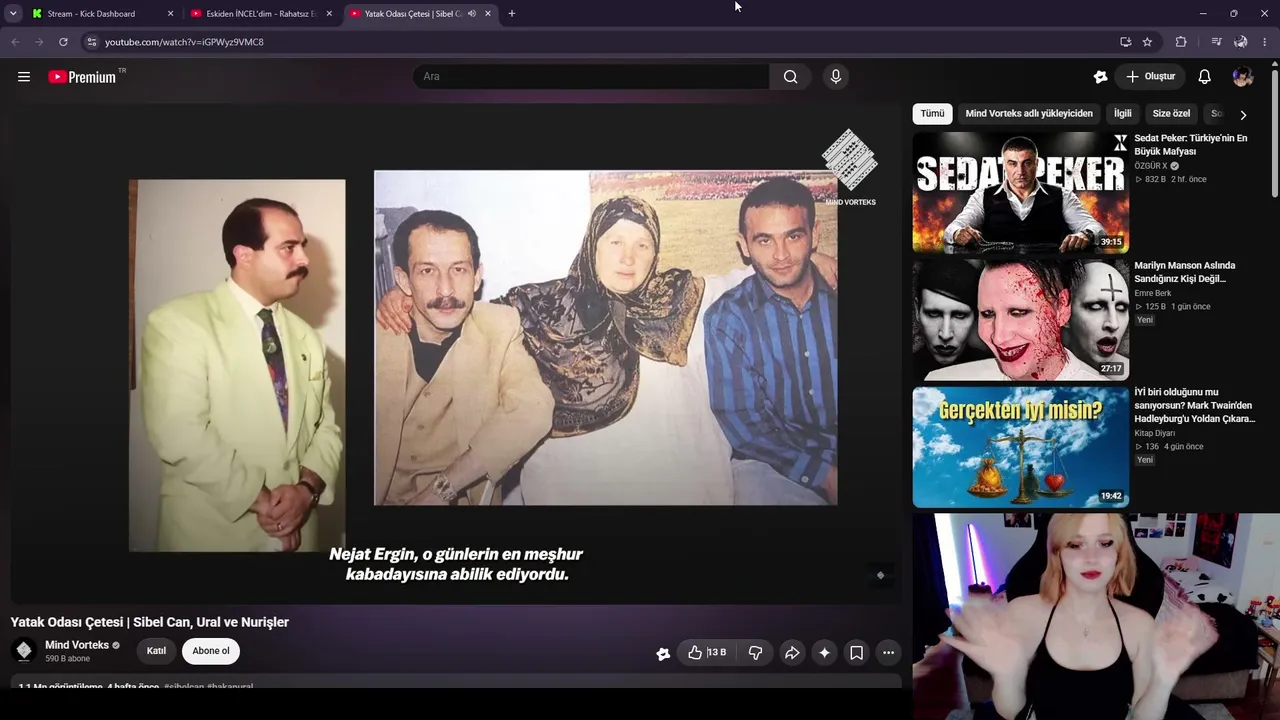Open media controls in browser toolbar
The height and width of the screenshot is (720, 1280).
[x=1216, y=42]
